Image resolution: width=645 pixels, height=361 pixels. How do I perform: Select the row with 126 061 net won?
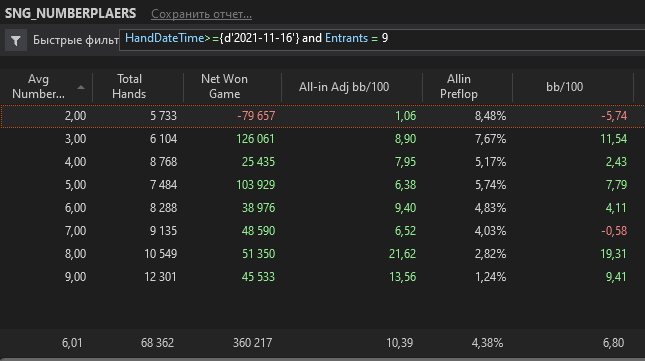pos(322,139)
